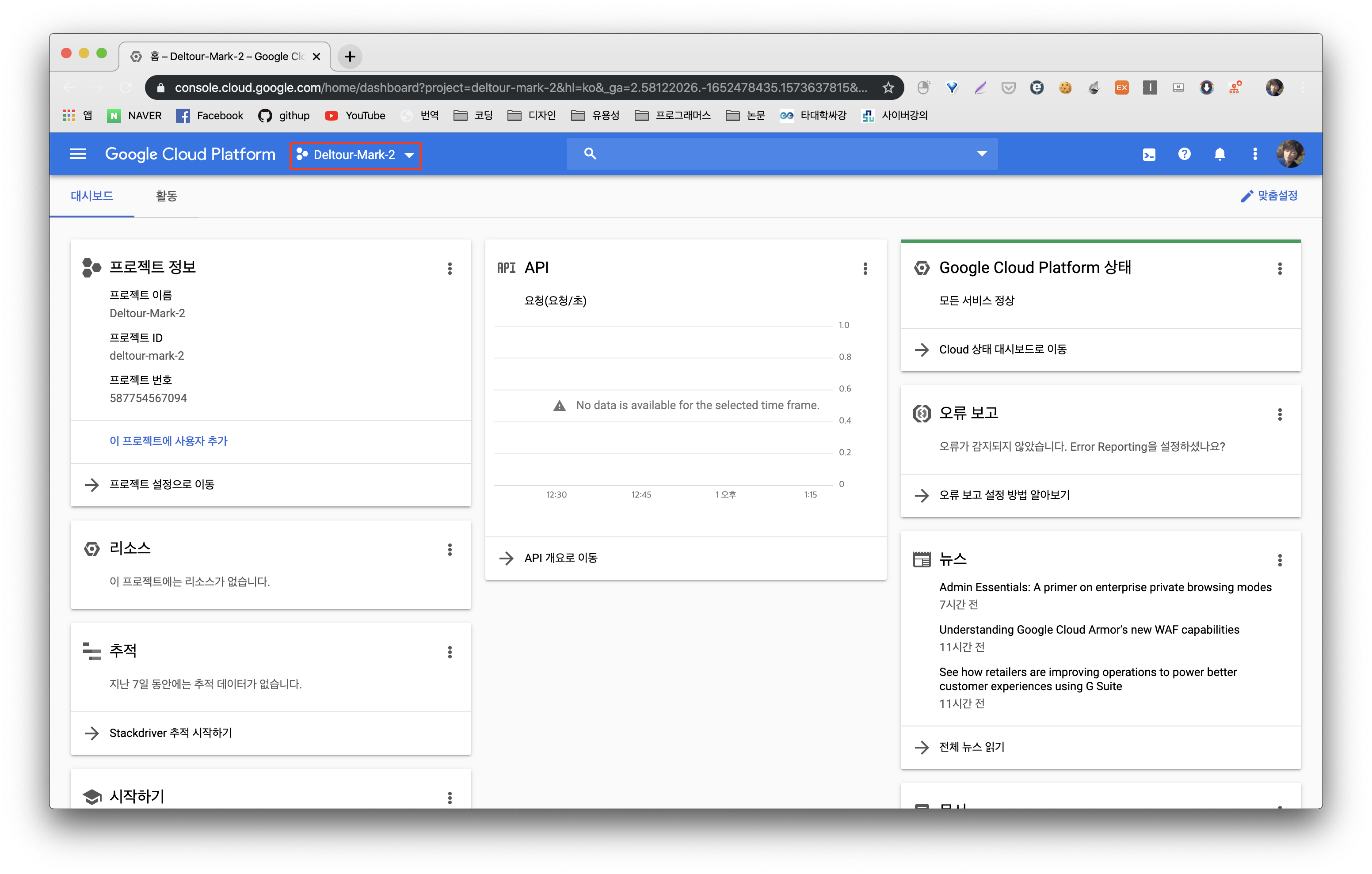This screenshot has width=1372, height=874.
Task: Open the account avatar menu
Action: coord(1290,154)
